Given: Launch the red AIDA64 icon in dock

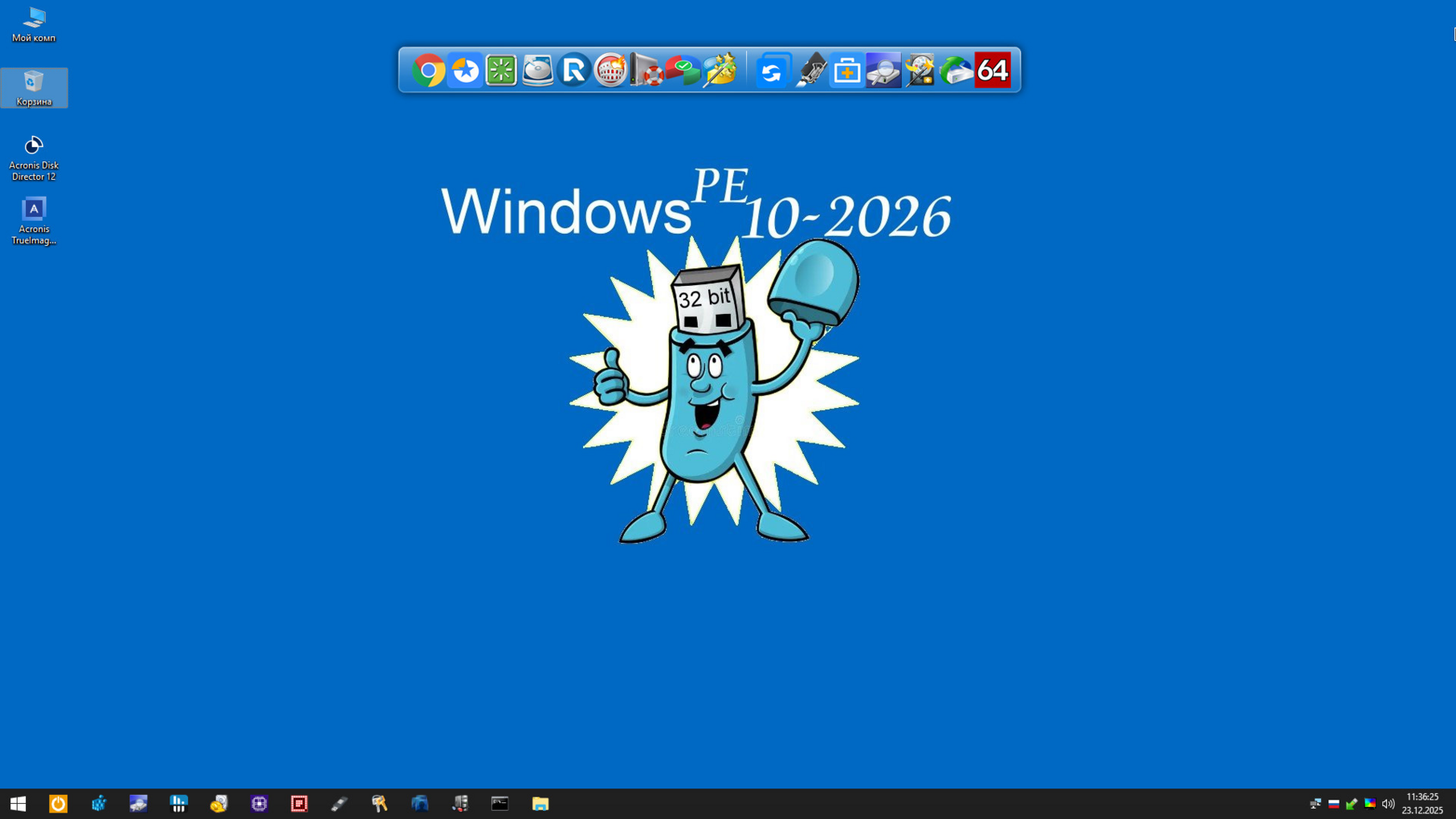Looking at the screenshot, I should [993, 71].
